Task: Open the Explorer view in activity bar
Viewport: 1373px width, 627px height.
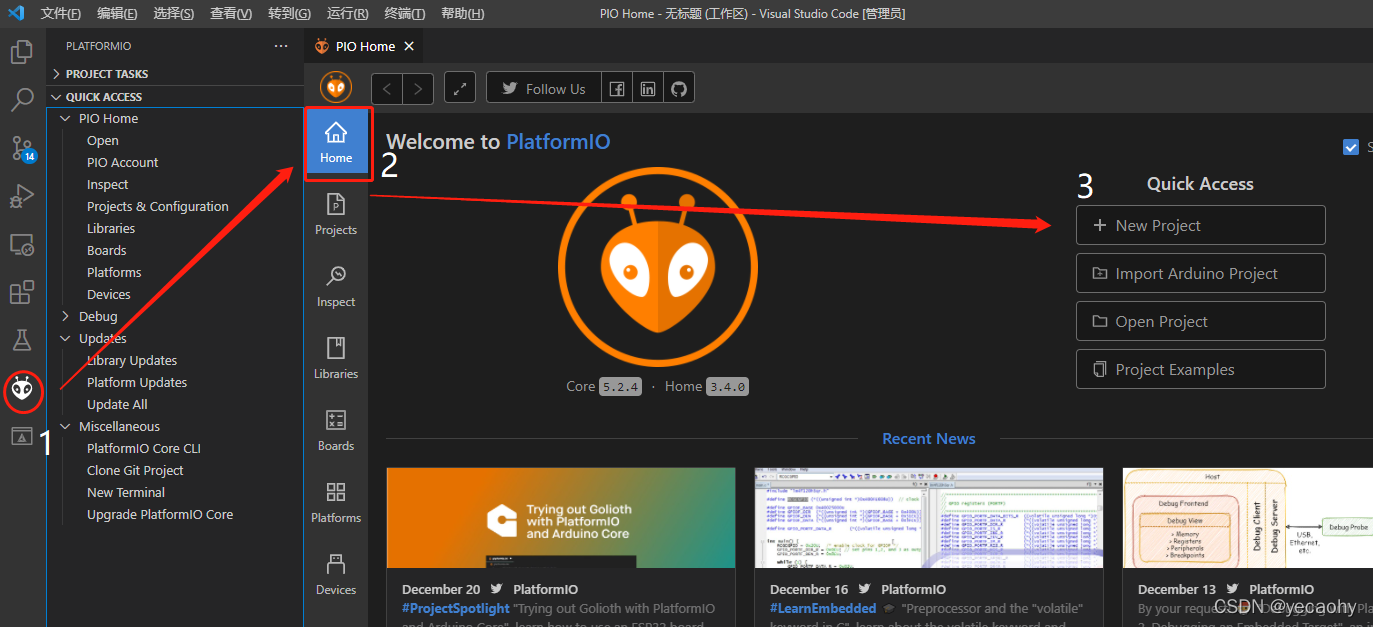Action: coord(22,52)
